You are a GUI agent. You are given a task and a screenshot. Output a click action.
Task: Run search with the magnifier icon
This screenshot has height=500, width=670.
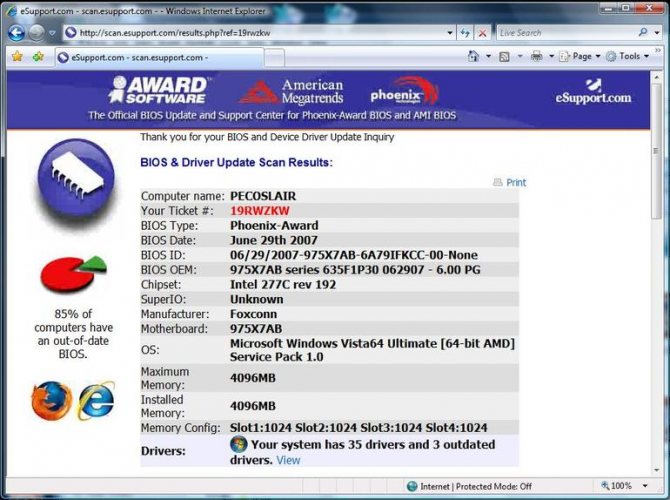(643, 32)
